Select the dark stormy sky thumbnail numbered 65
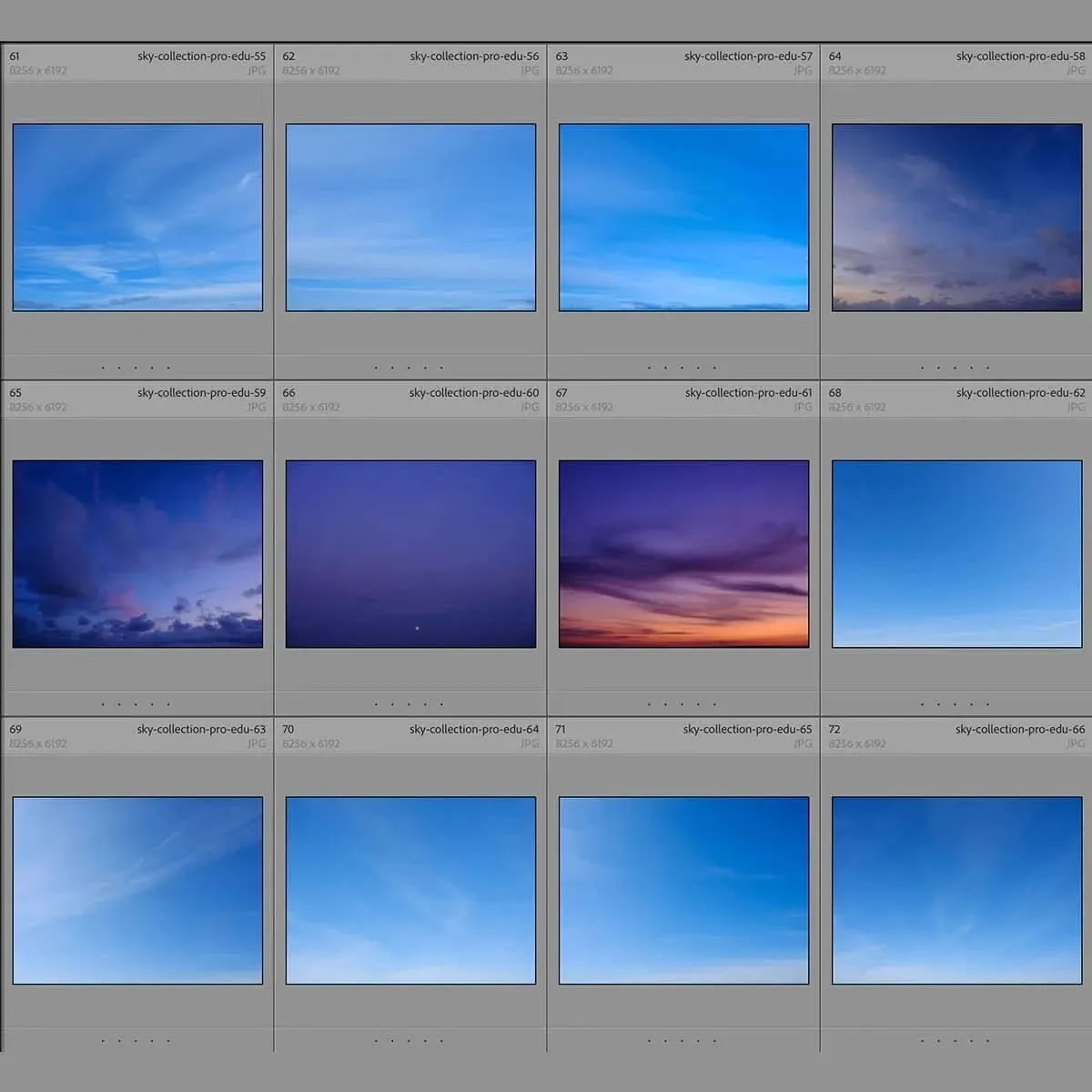The image size is (1092, 1092). tap(137, 554)
